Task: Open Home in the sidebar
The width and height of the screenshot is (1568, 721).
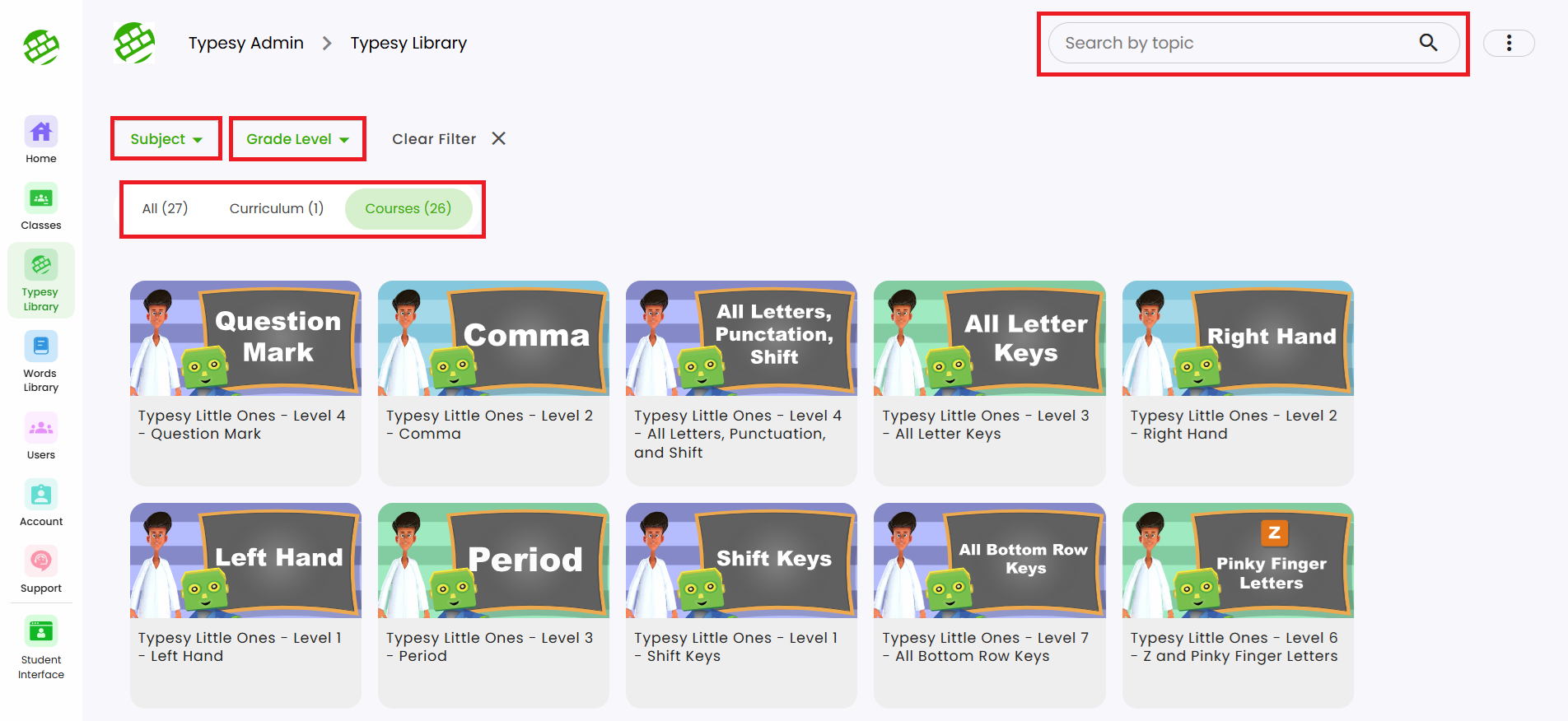Action: (x=41, y=140)
